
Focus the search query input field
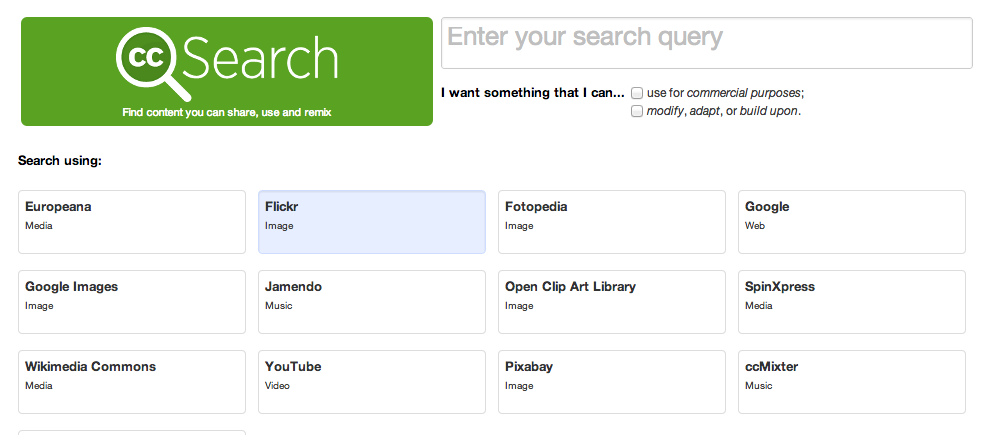(x=706, y=43)
